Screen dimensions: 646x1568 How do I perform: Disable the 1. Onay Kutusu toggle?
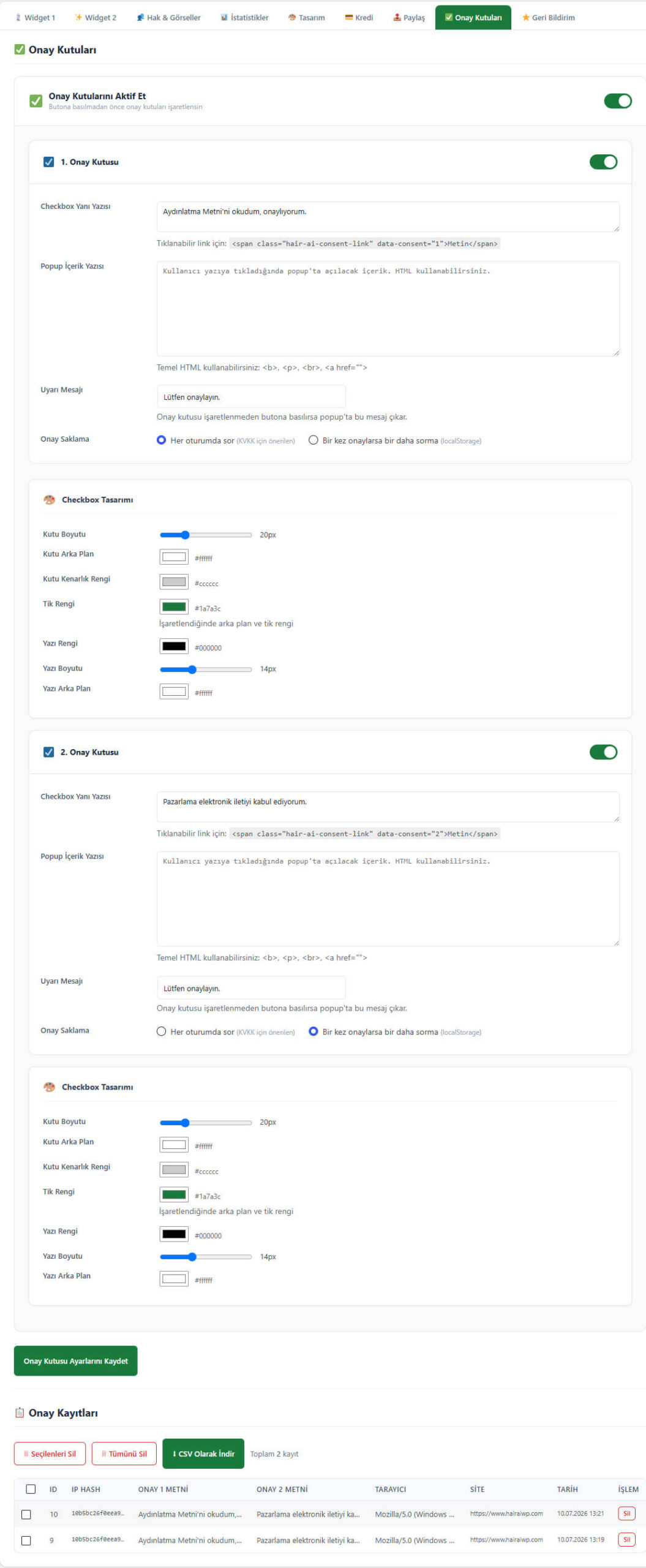(x=603, y=162)
